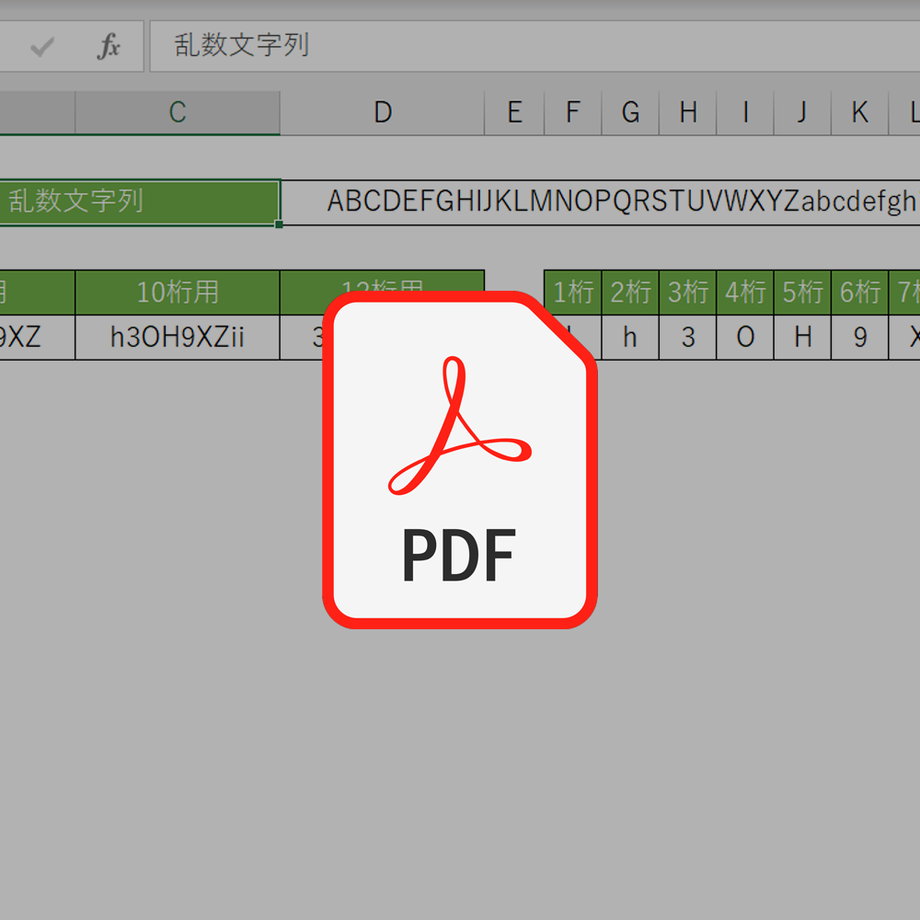Select the cell with O under 4桁
920x920 pixels.
745,337
